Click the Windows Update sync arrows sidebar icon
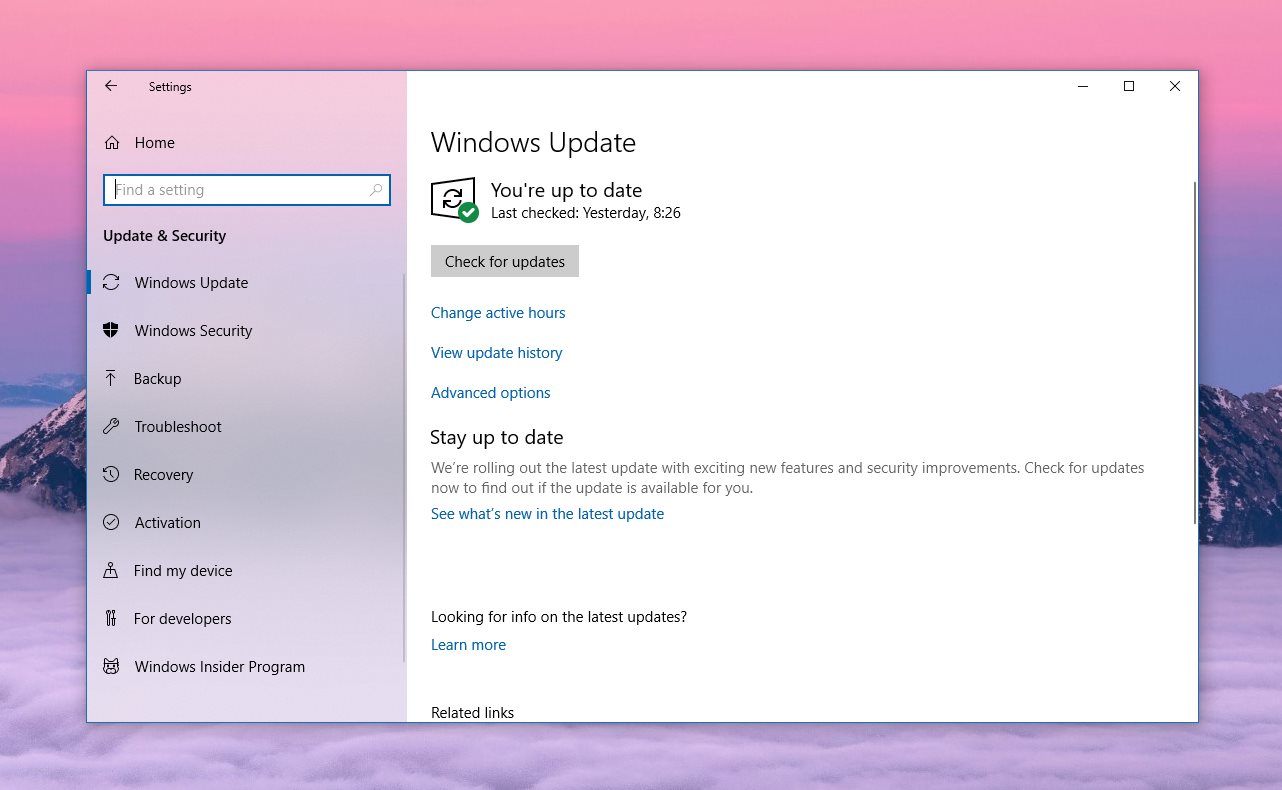The image size is (1282, 790). [111, 283]
